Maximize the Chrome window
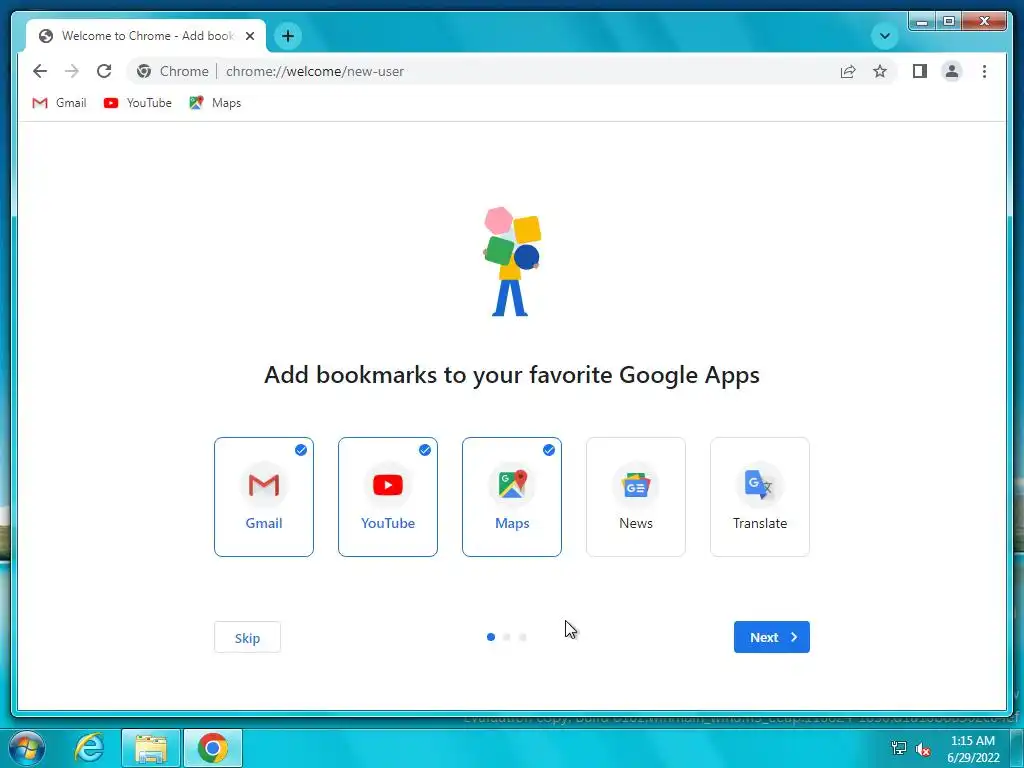1024x768 pixels. [x=949, y=22]
